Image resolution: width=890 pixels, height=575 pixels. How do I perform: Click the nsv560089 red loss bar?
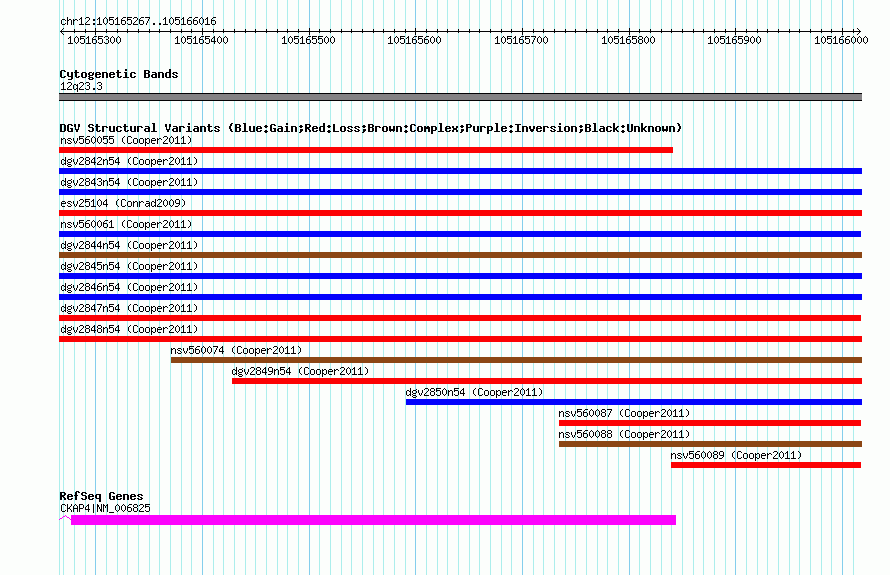point(766,465)
